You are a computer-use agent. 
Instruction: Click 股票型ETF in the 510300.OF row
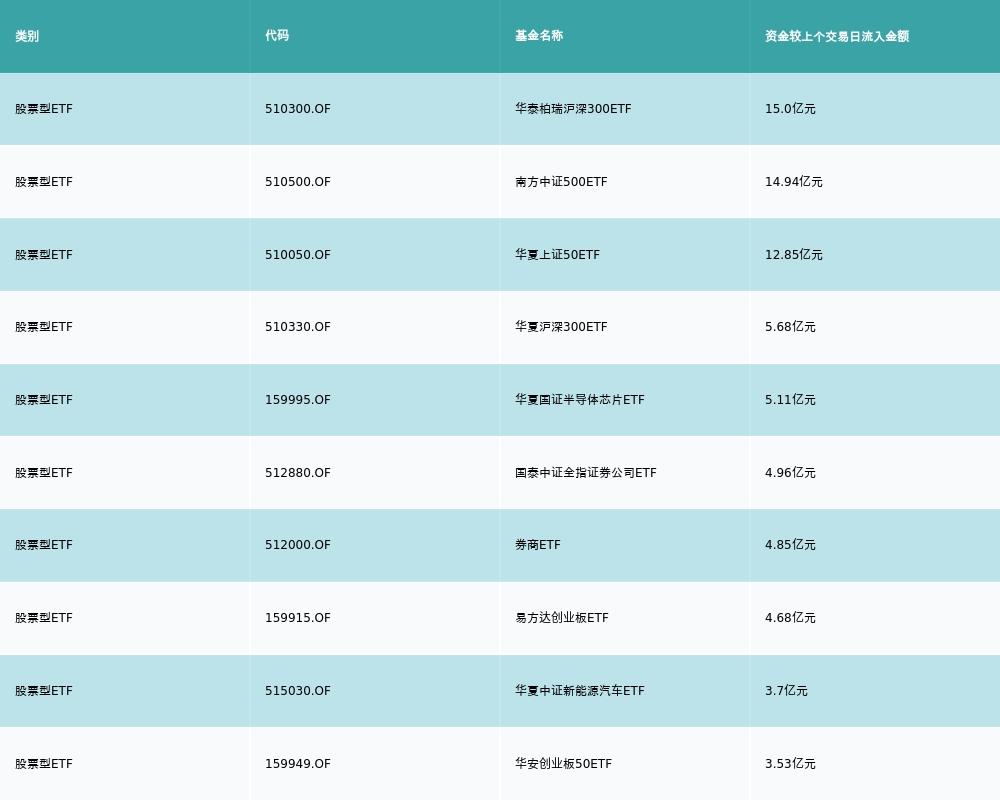[x=44, y=108]
